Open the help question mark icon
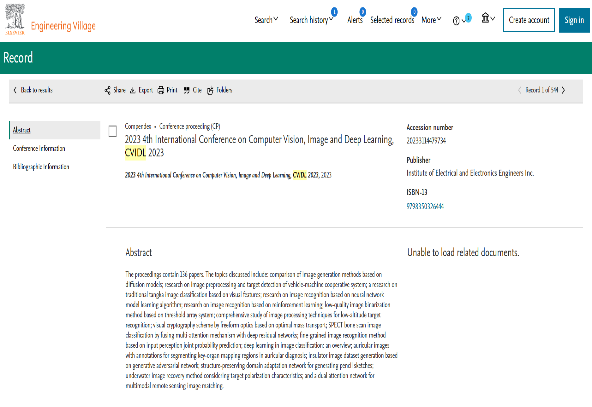The width and height of the screenshot is (592, 407). tap(456, 20)
